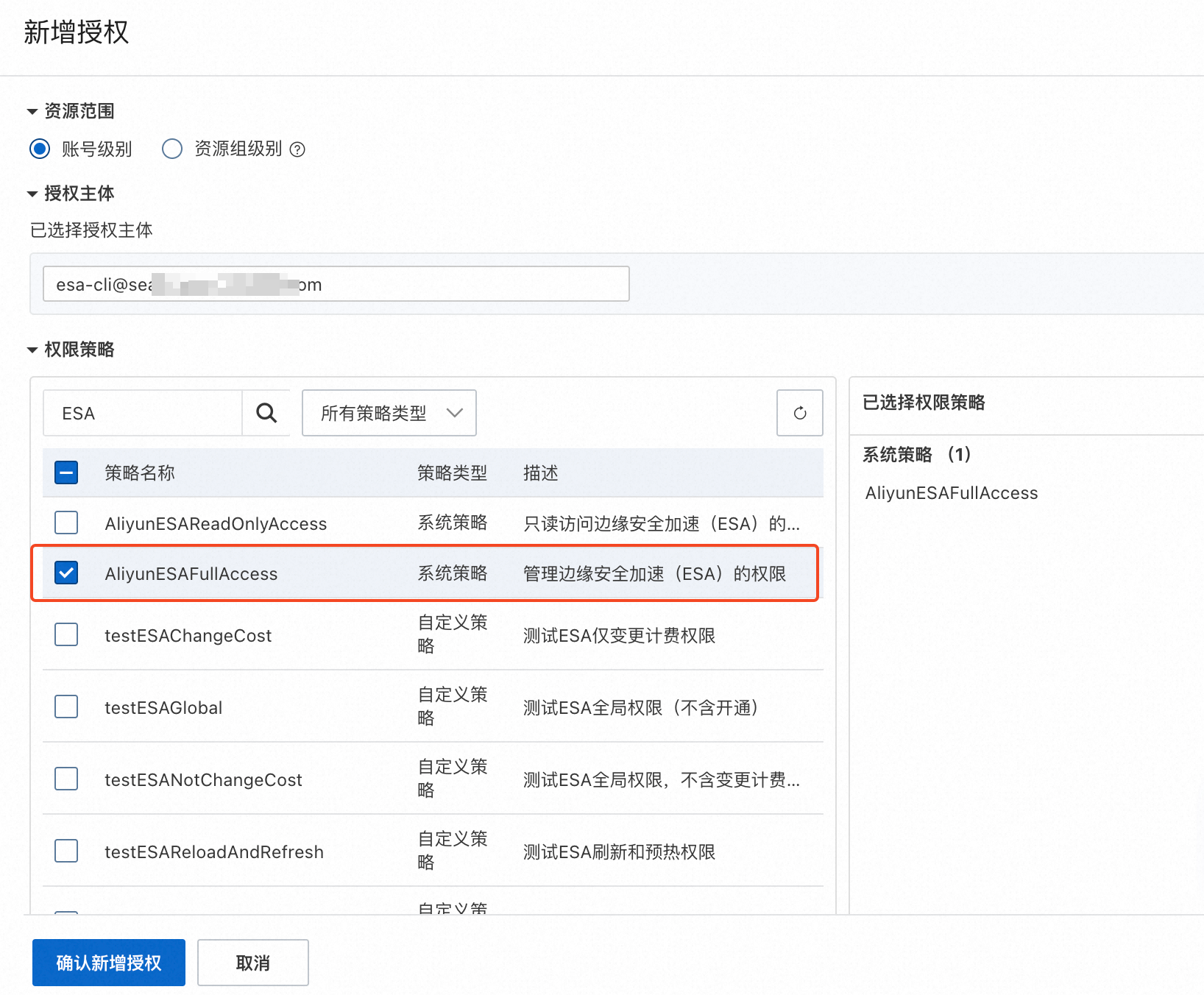Click the testESANotChangeCost policy name

coord(203,779)
